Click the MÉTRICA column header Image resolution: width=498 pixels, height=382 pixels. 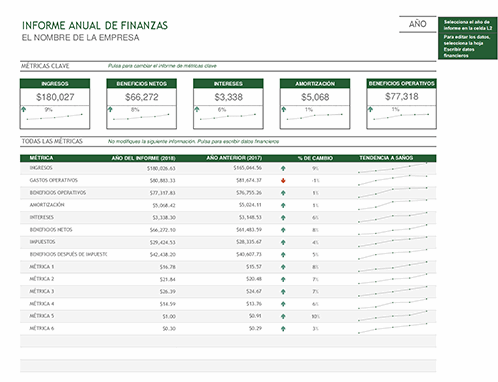tap(41, 158)
